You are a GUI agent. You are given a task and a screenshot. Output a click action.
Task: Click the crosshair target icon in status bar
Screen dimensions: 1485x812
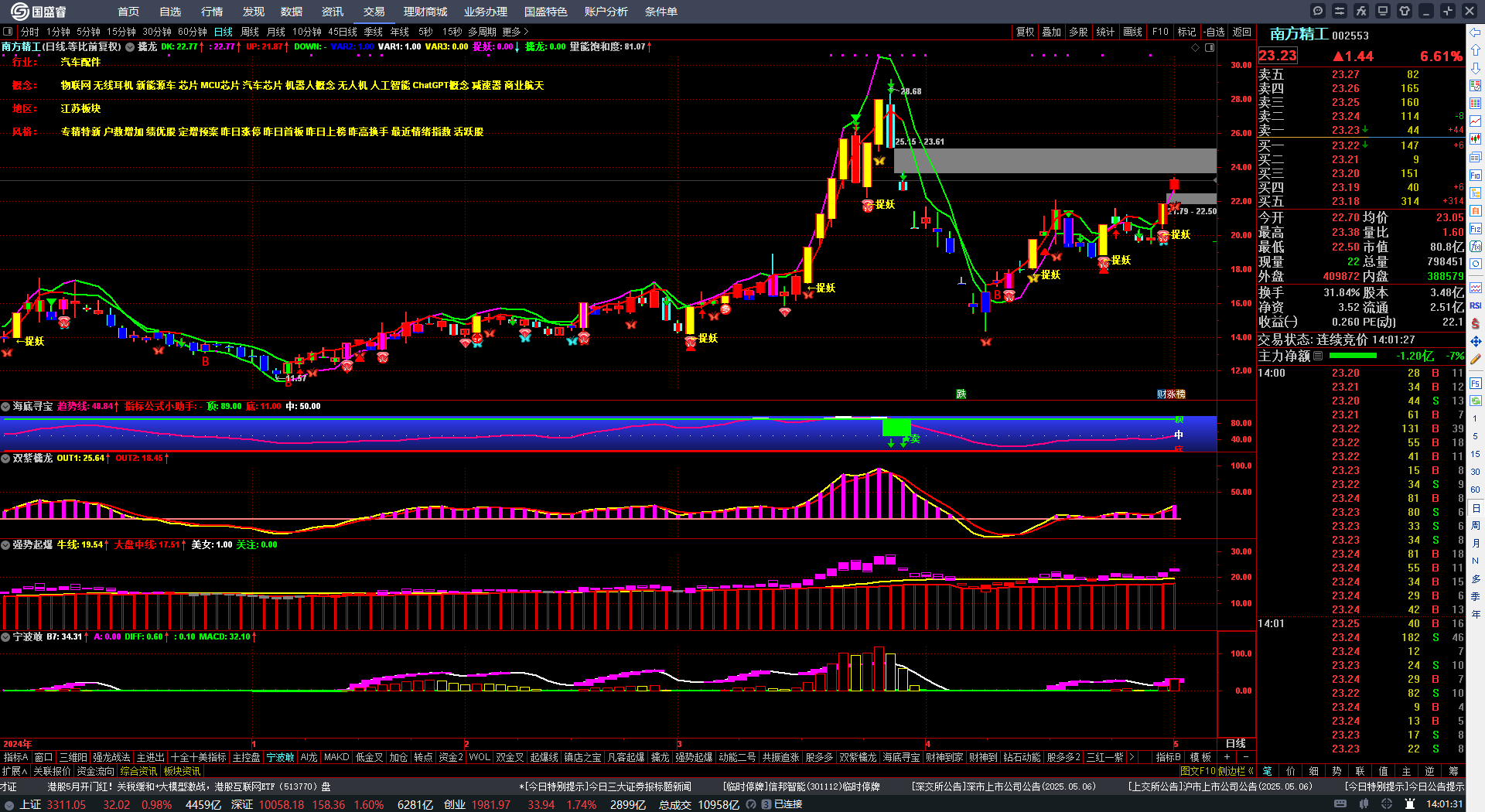[x=1387, y=804]
